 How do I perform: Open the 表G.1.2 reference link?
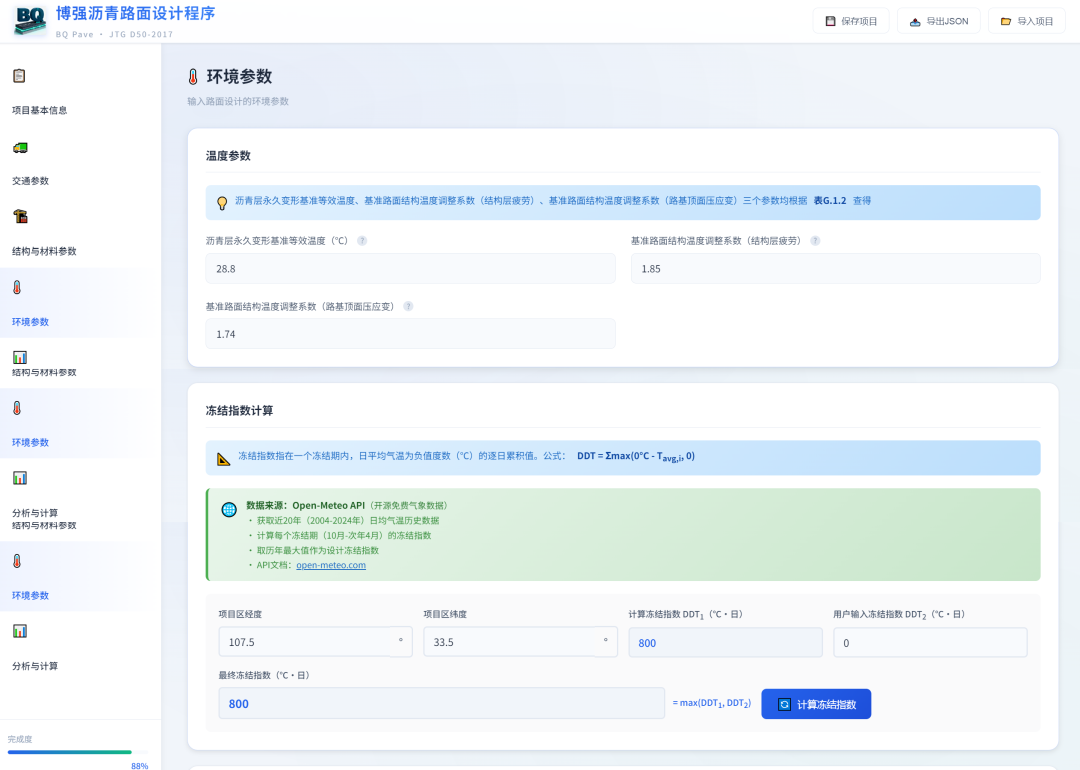(829, 200)
